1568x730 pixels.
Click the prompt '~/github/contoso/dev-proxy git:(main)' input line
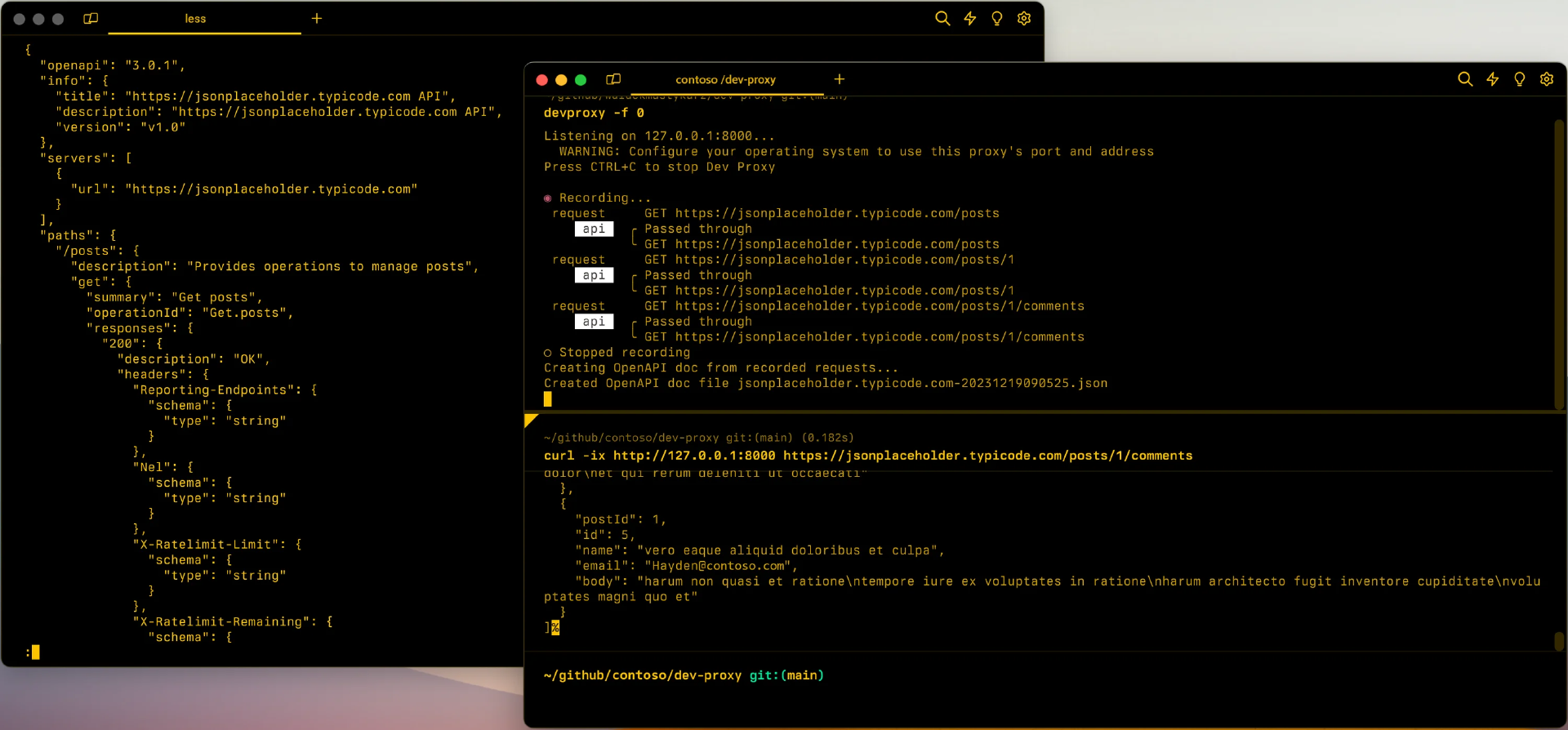point(684,675)
